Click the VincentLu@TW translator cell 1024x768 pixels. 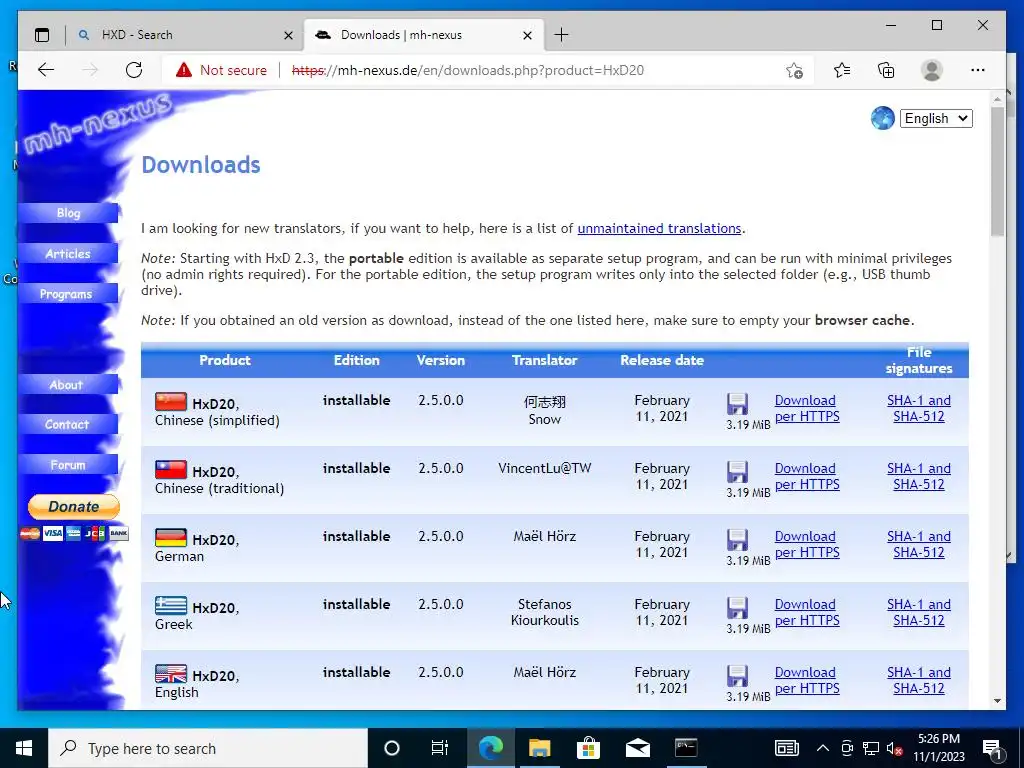545,468
